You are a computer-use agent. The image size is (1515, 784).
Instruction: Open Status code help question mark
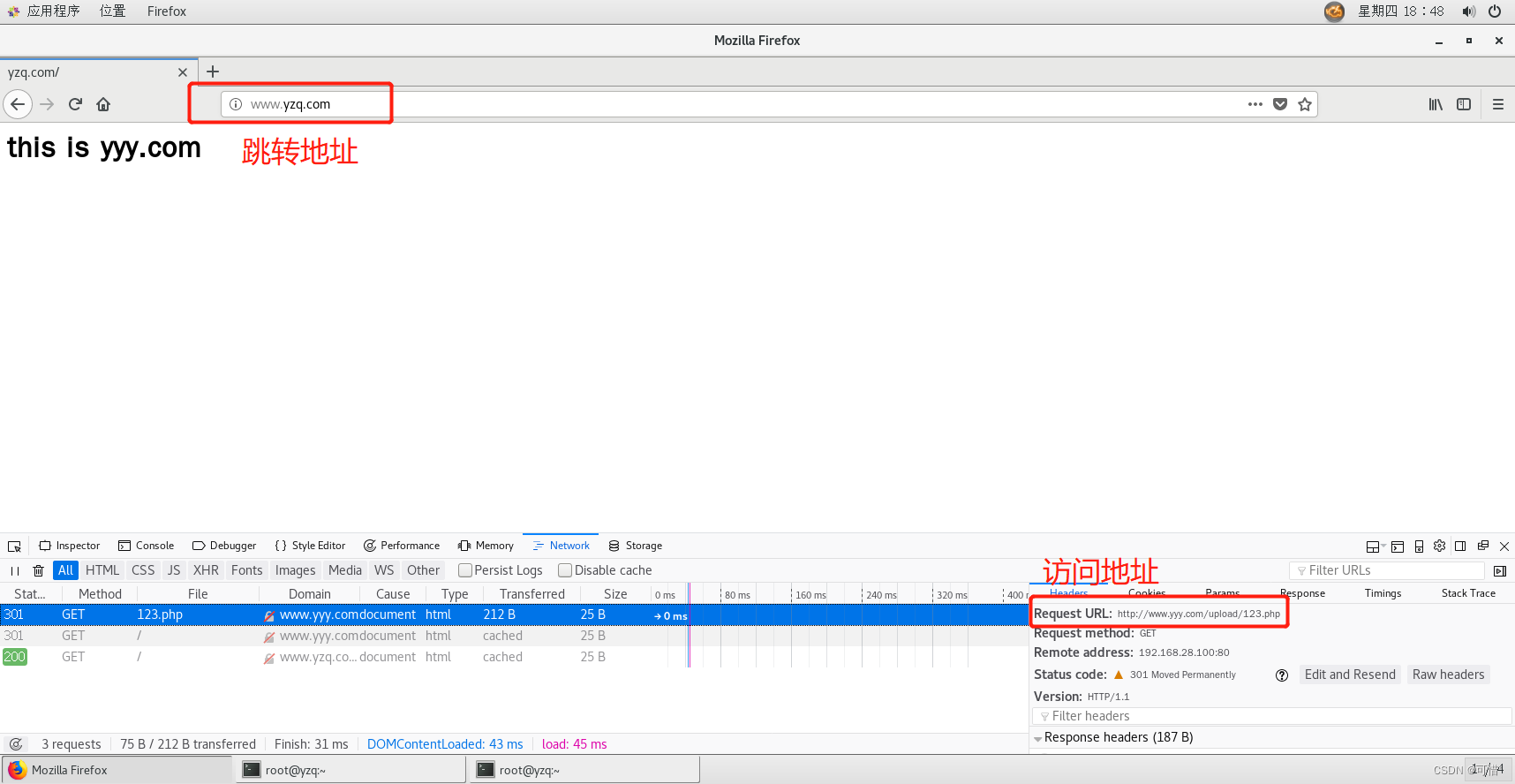click(1282, 675)
